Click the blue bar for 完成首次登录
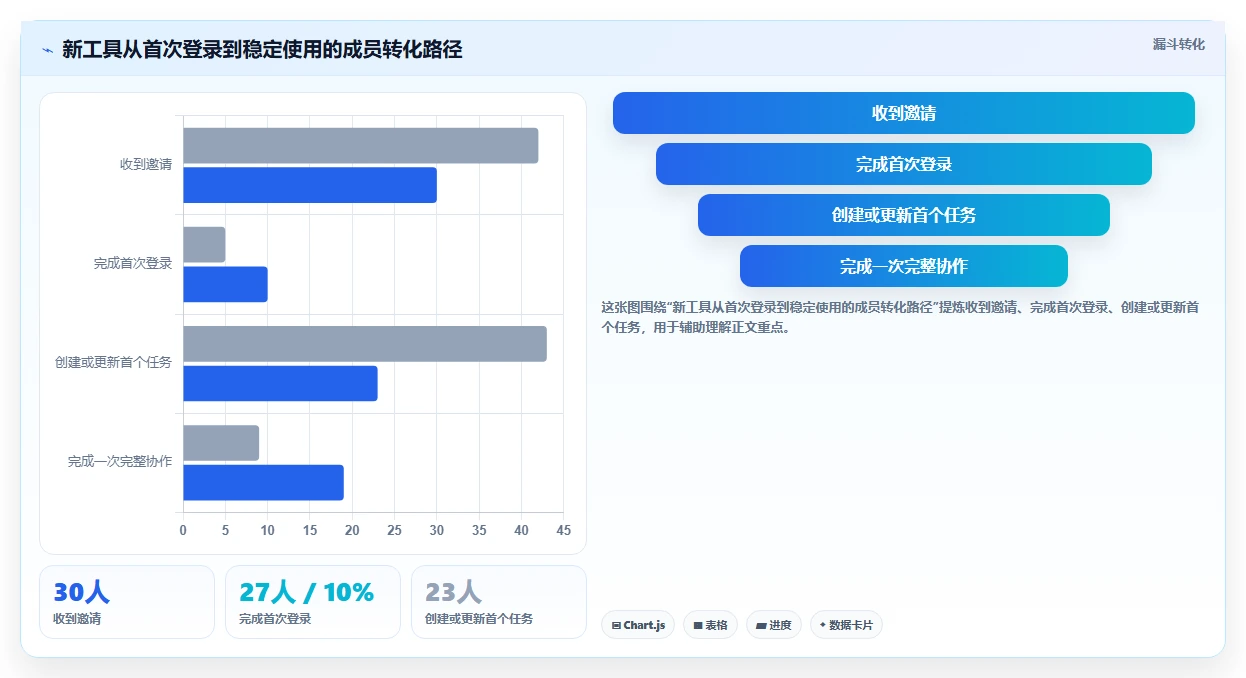Viewport: 1246px width, 678px height. tap(225, 284)
